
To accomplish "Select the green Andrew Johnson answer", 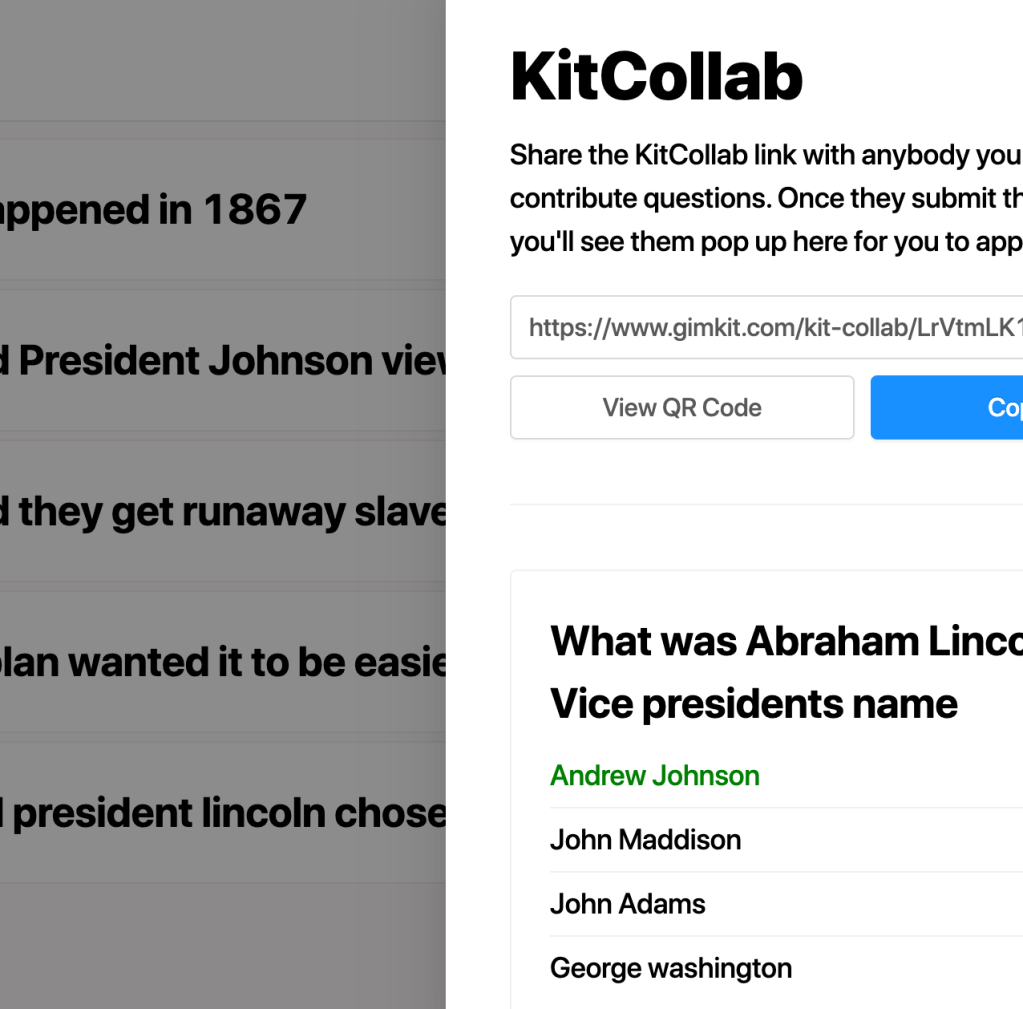I will [655, 775].
